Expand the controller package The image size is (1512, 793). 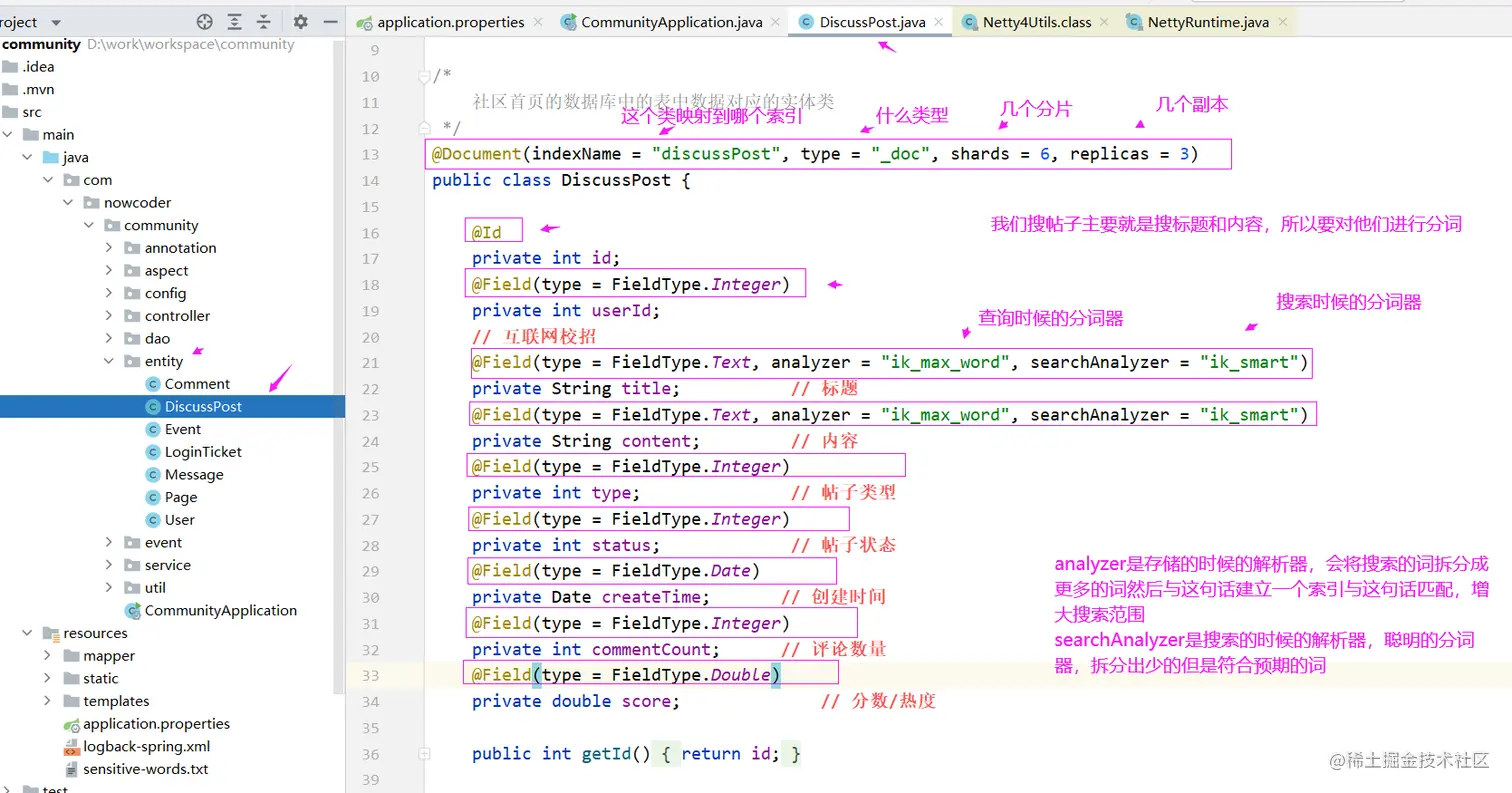pos(109,316)
